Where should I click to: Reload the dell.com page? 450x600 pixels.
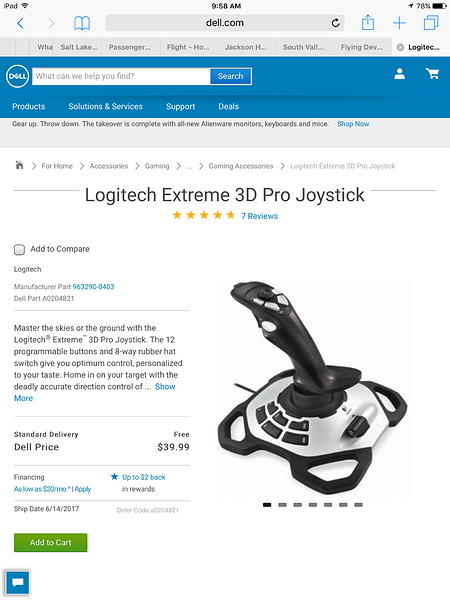336,23
